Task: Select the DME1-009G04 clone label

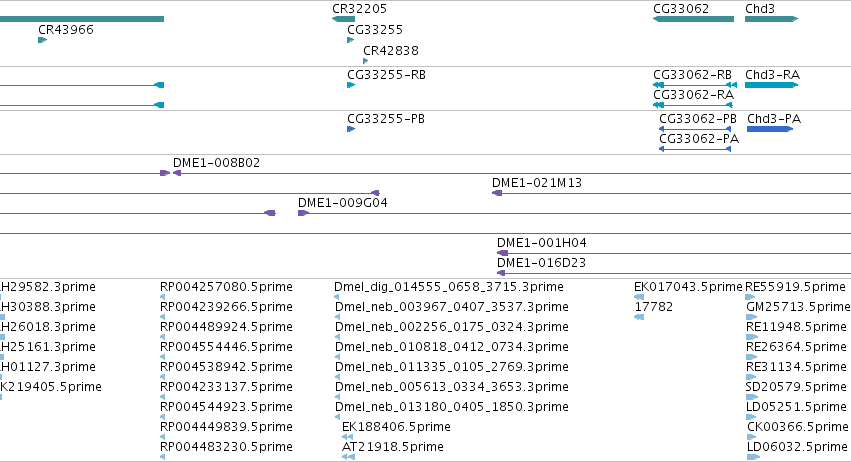Action: 342,203
